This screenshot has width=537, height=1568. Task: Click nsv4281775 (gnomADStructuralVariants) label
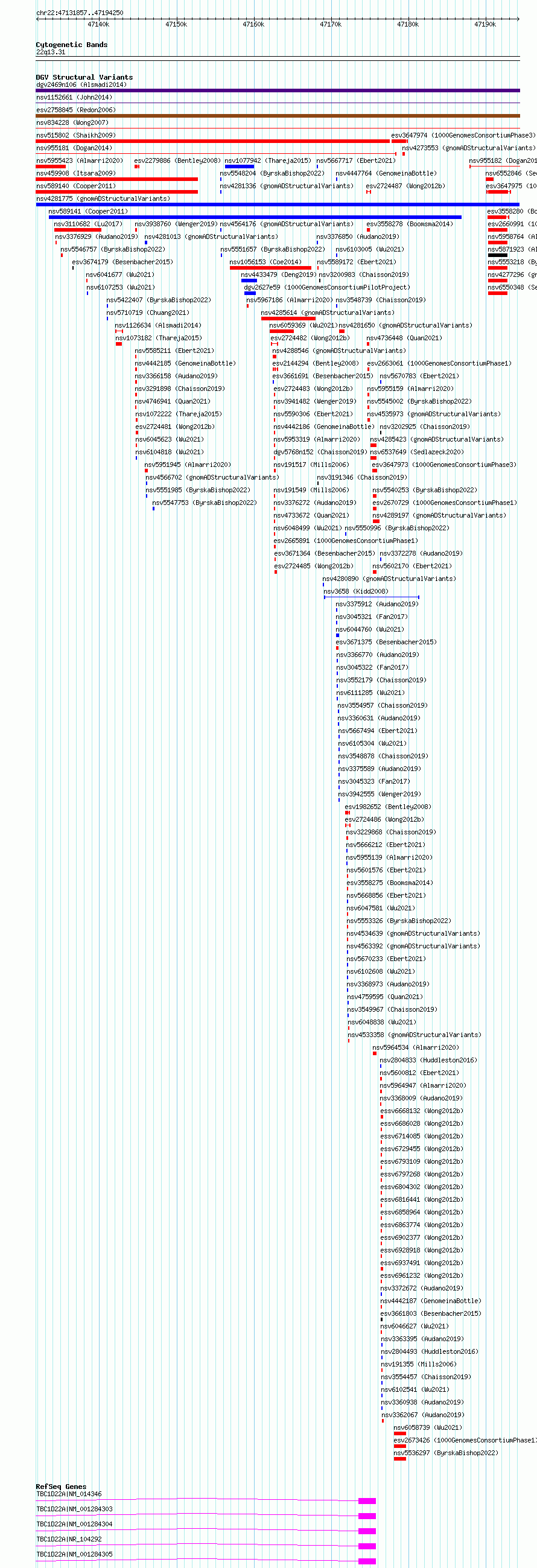tap(103, 200)
